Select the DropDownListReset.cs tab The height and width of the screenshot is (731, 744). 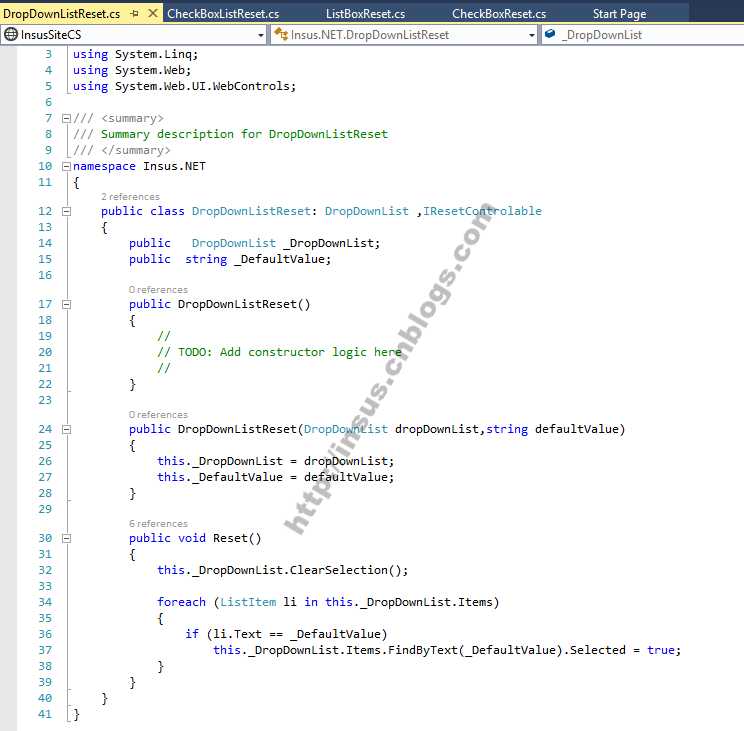pos(62,14)
